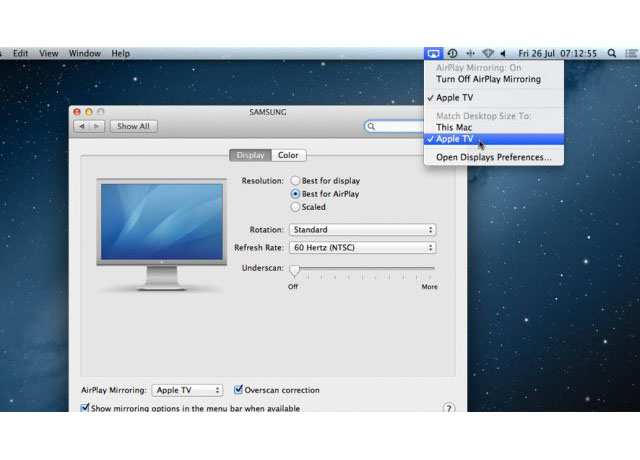
Task: Click the back arrow in the preferences toolbar
Action: 83,127
